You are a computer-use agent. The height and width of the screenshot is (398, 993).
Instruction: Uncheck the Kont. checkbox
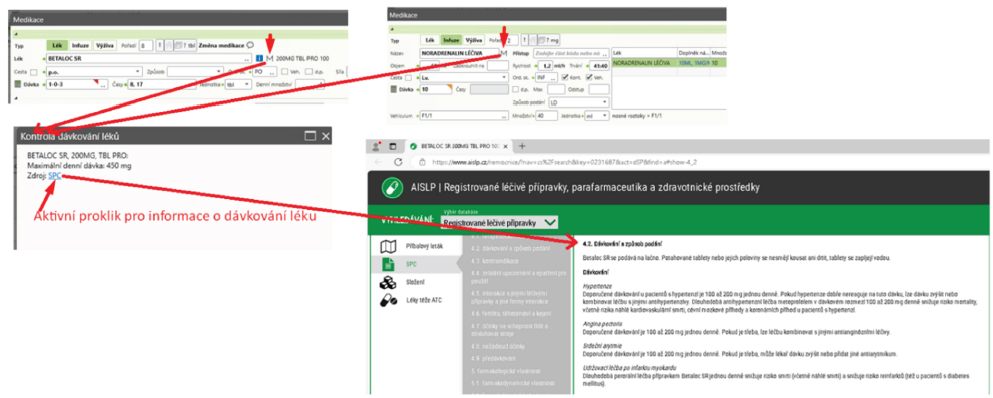565,77
